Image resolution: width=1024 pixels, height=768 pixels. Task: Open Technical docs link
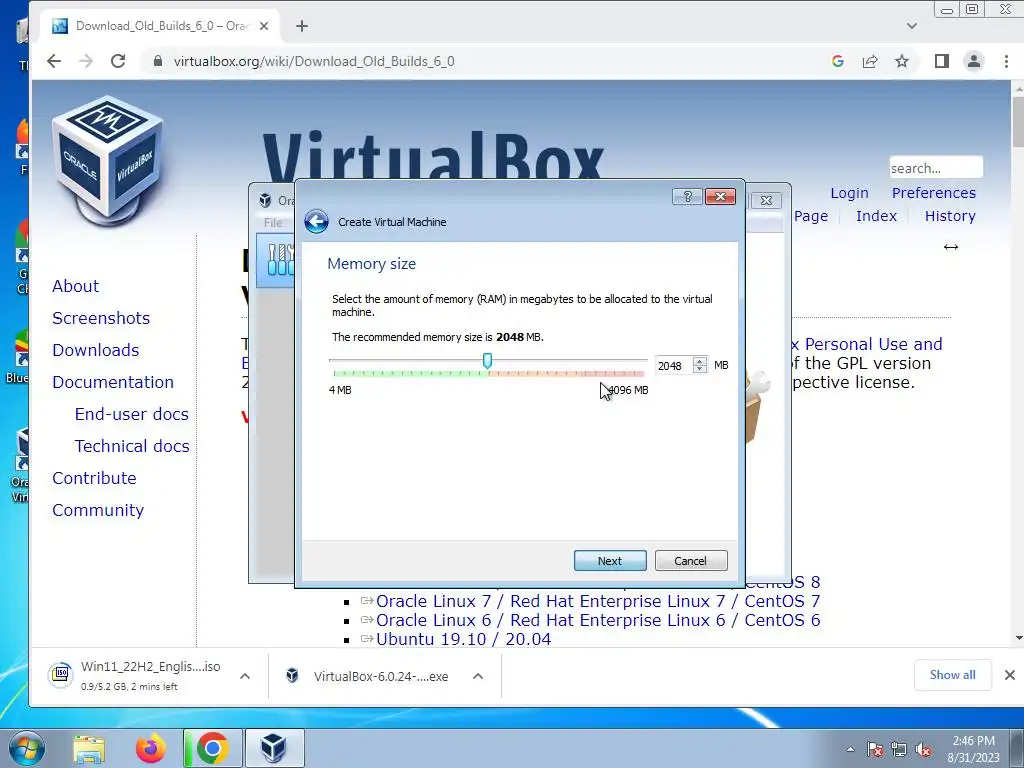click(132, 446)
